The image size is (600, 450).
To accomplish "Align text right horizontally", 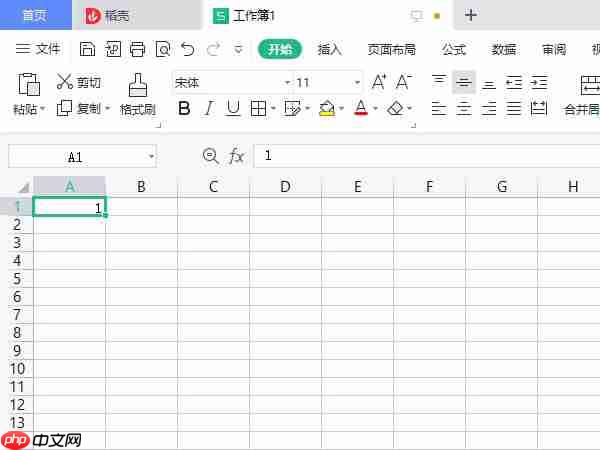I will pyautogui.click(x=489, y=109).
